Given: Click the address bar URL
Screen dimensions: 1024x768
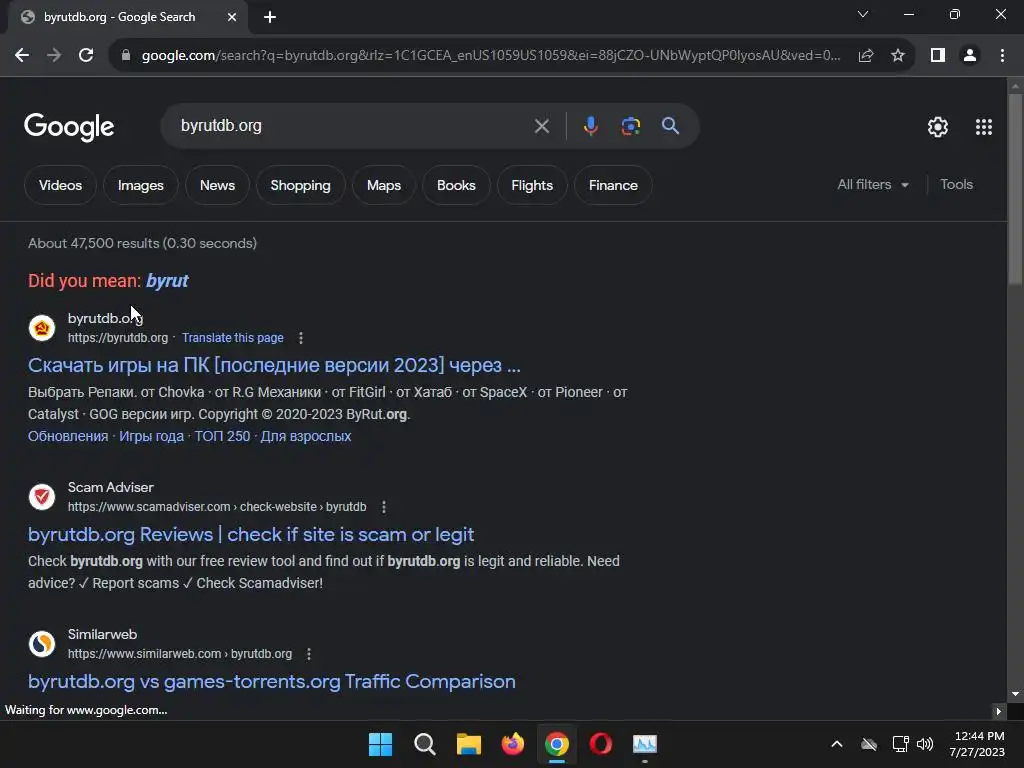Looking at the screenshot, I should (490, 56).
